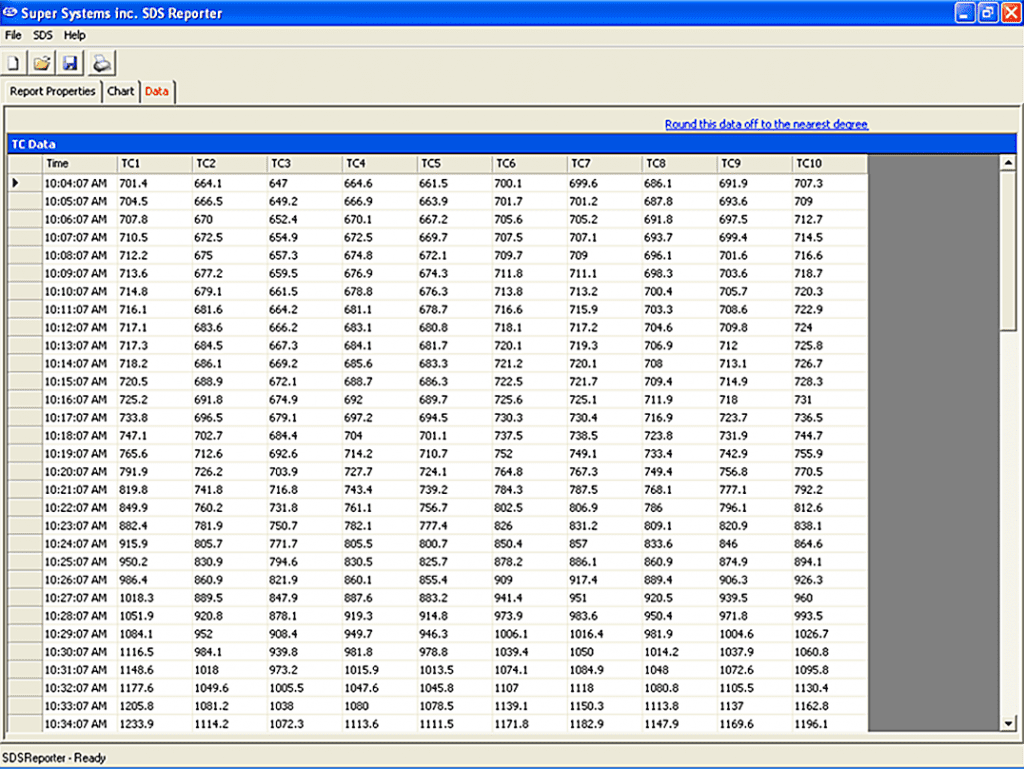
Task: Click the time cell 10:27:07 AM
Action: point(76,598)
